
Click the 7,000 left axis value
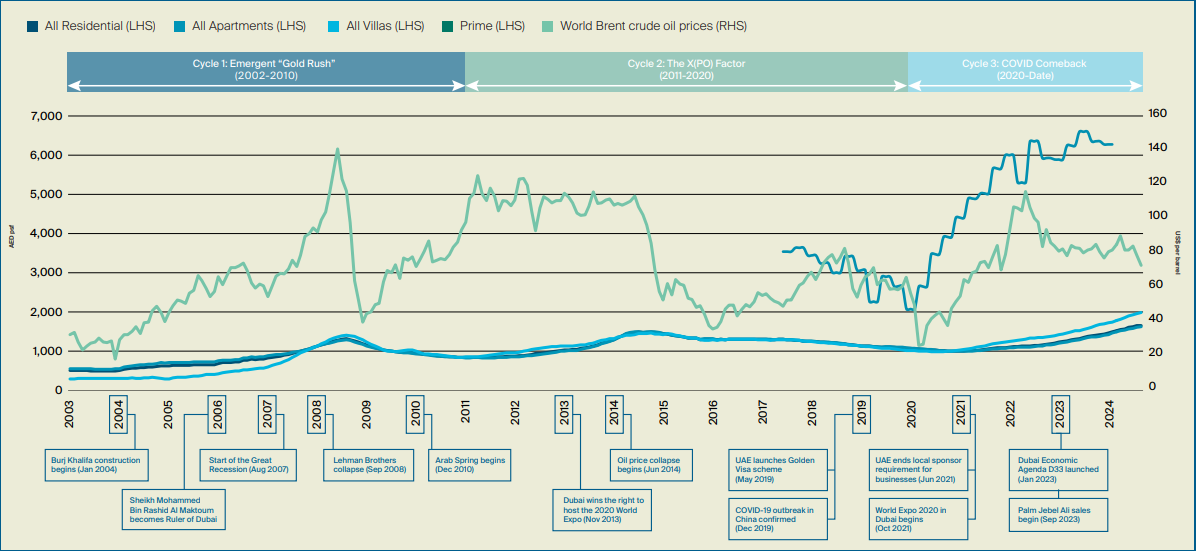click(x=48, y=116)
